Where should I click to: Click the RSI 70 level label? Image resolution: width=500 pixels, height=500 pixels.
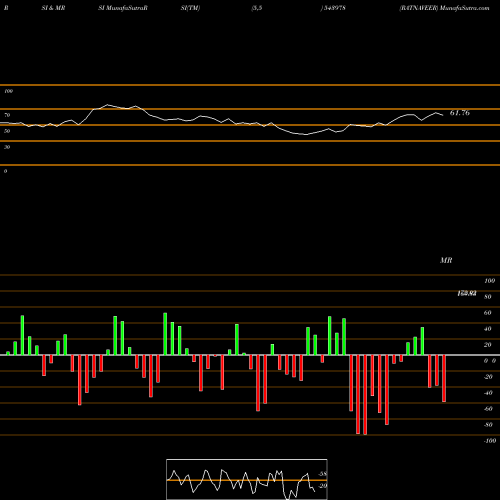(x=7, y=115)
